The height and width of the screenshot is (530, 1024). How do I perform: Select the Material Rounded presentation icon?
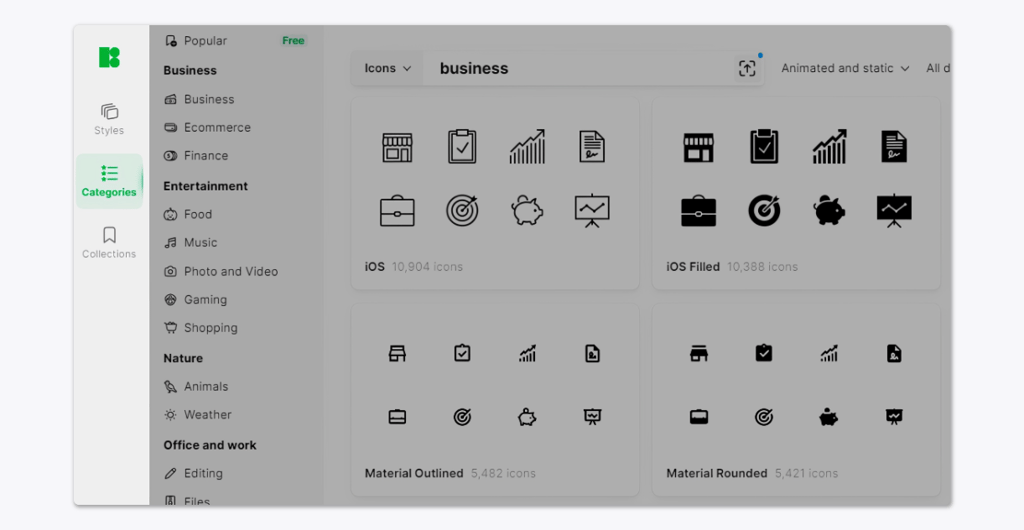(x=894, y=416)
